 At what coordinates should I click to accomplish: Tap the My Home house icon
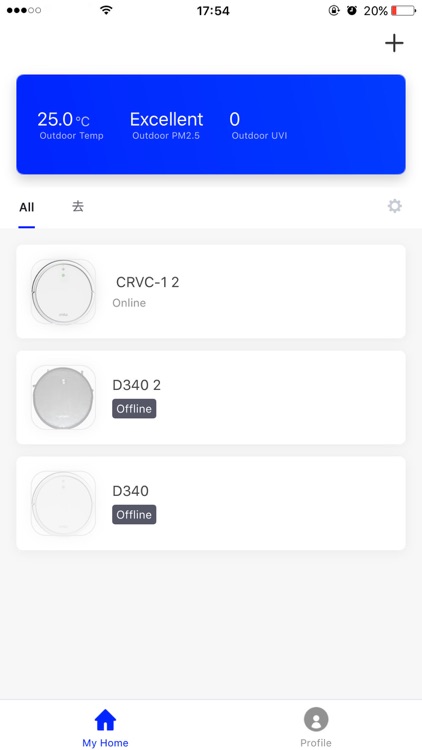105,720
